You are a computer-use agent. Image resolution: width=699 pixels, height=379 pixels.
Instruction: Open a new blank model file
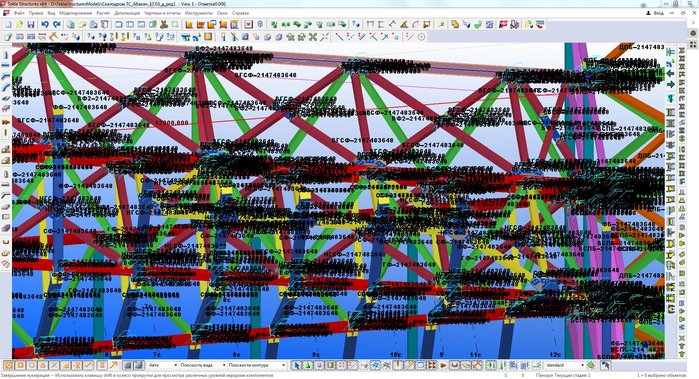point(8,25)
